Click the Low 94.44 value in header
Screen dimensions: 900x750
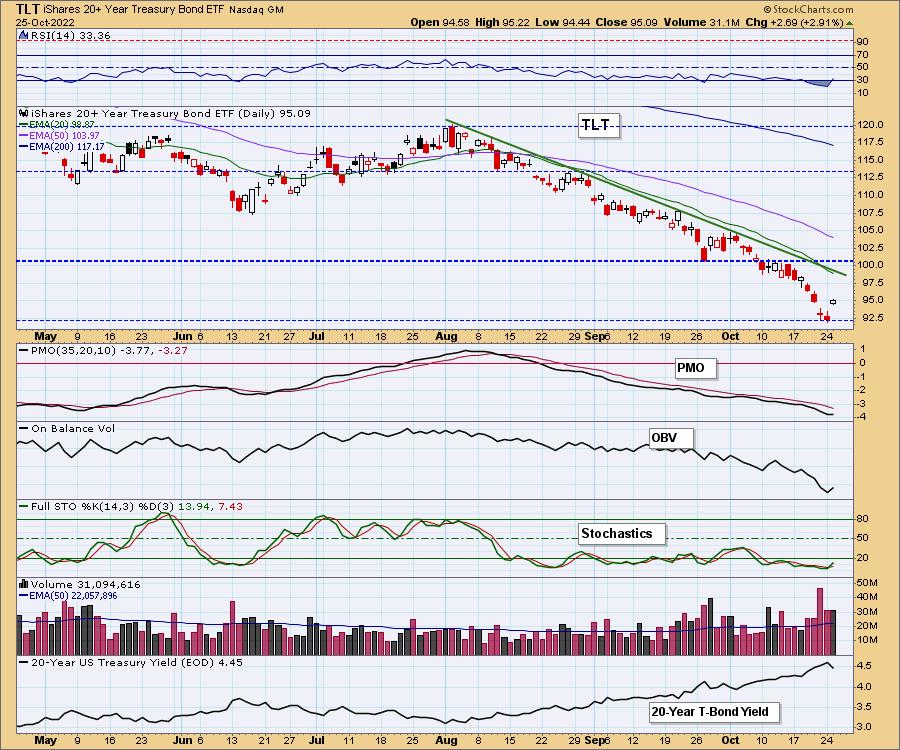click(563, 22)
